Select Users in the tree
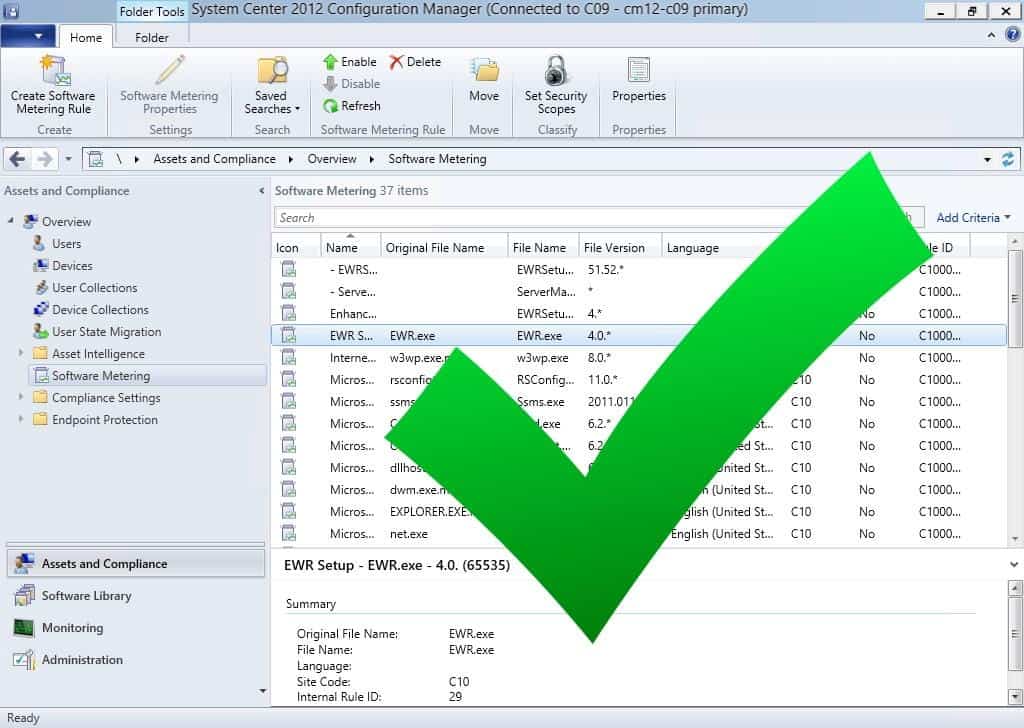Viewport: 1024px width, 728px height. [x=66, y=244]
